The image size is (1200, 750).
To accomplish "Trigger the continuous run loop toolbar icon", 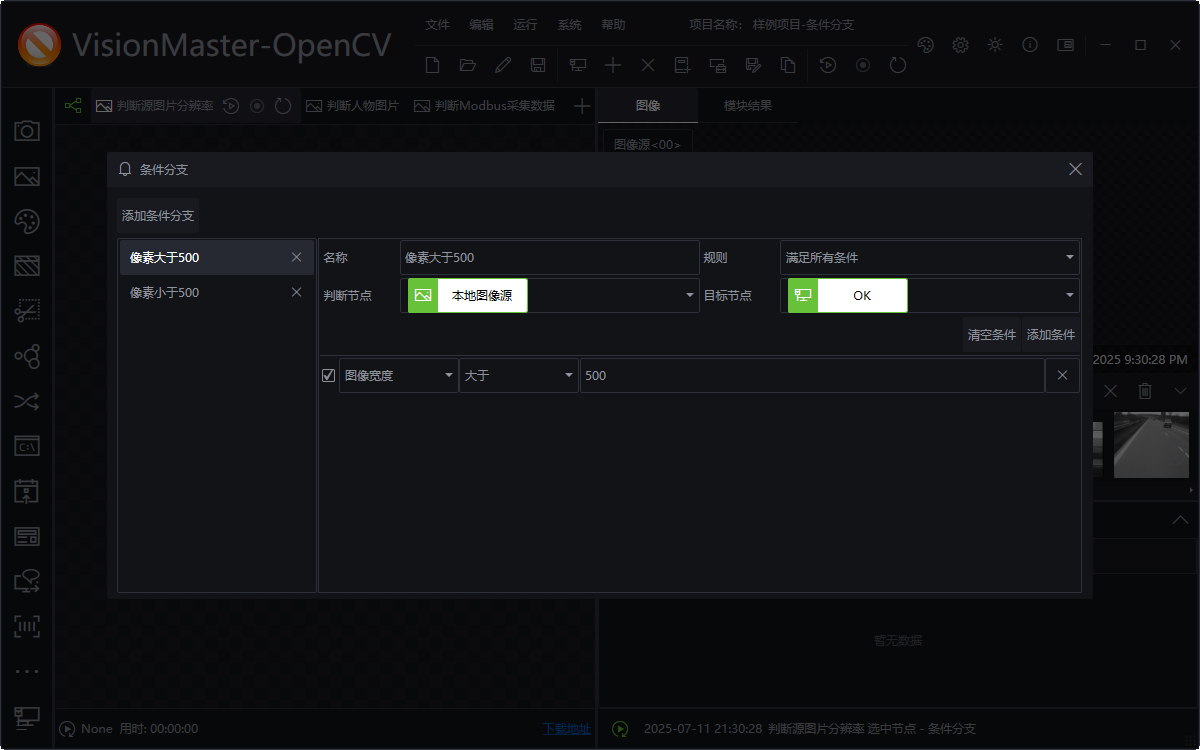I will [x=897, y=65].
